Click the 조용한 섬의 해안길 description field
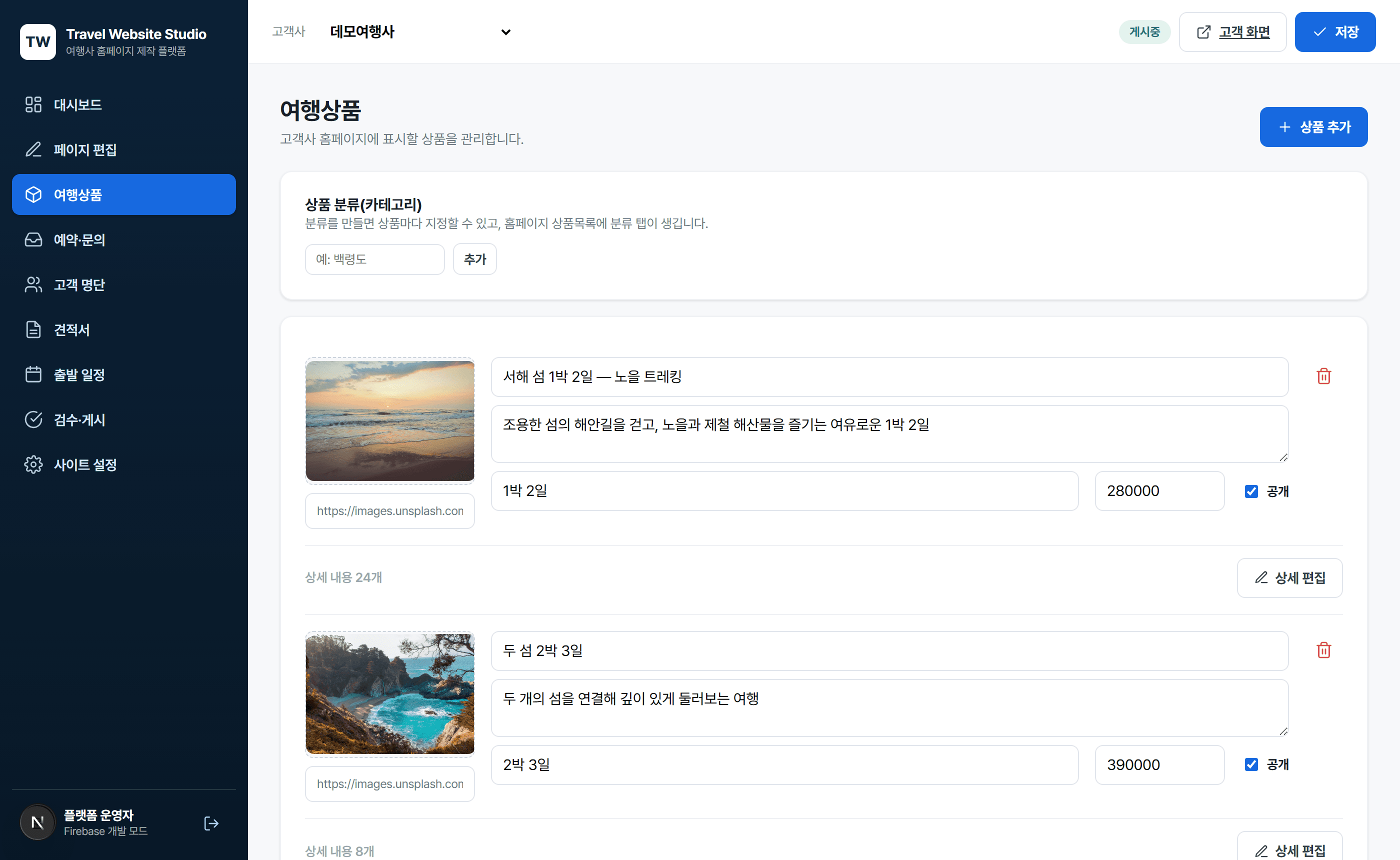The width and height of the screenshot is (1400, 860). click(x=889, y=433)
